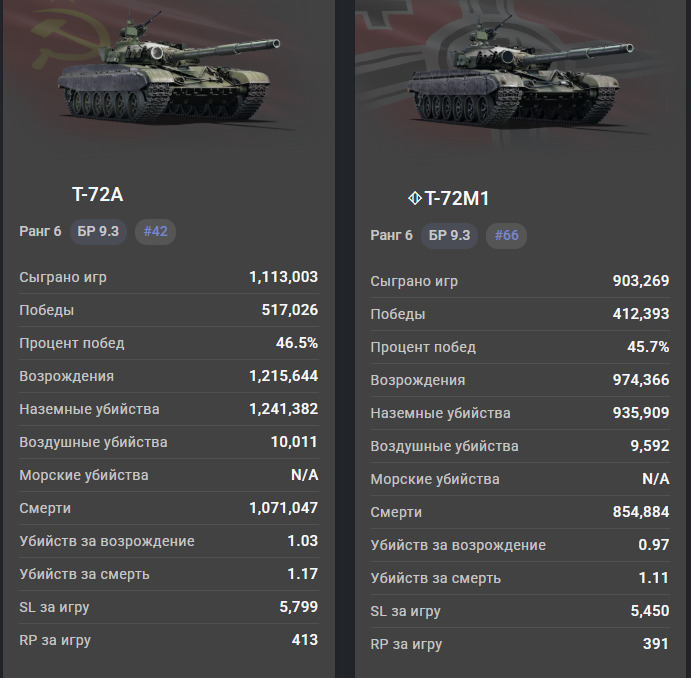
Task: Click T-72M1 Процент побед value 45.7%
Action: point(648,347)
